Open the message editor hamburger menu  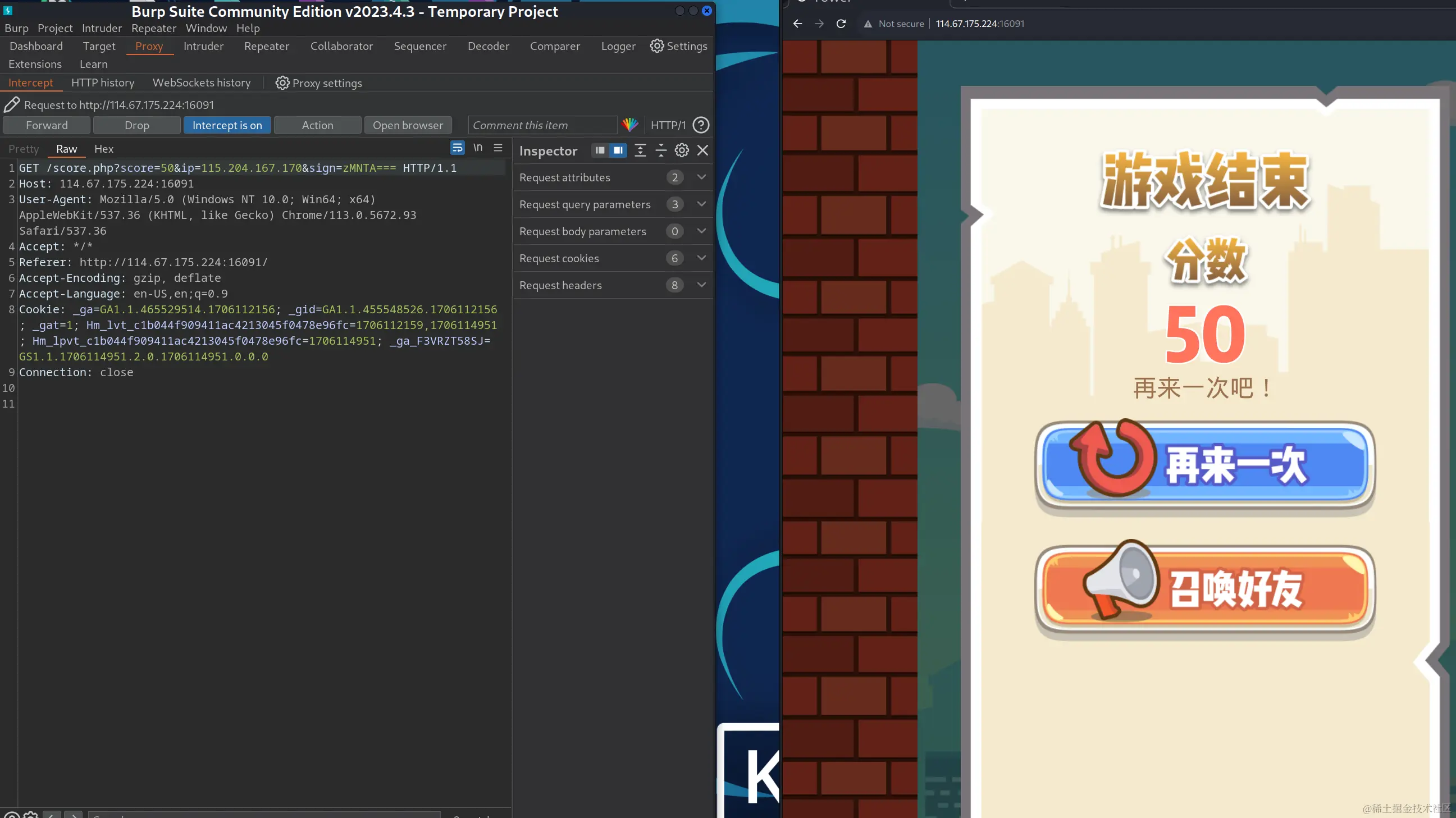(498, 148)
